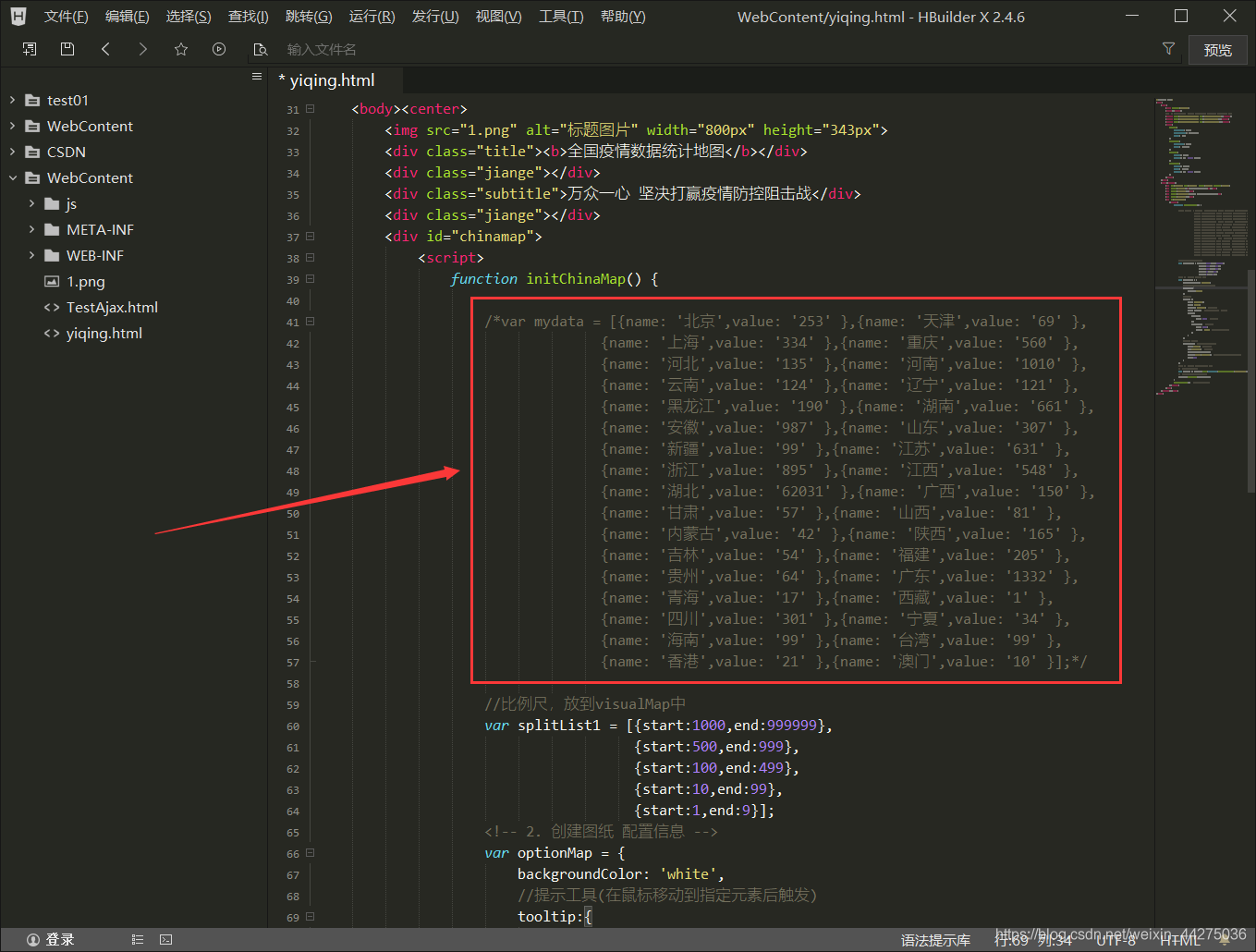
Task: Fold the optionMap block at line 66
Action: point(311,853)
